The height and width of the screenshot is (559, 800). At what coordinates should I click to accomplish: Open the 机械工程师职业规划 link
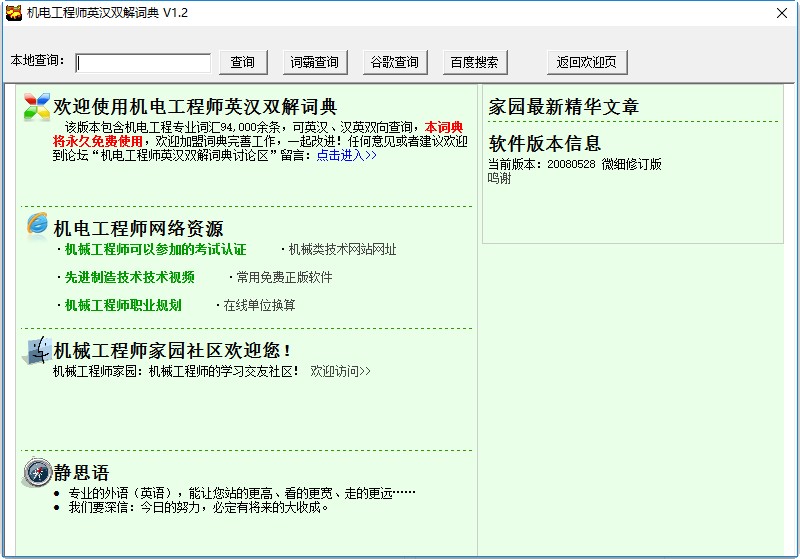click(123, 306)
